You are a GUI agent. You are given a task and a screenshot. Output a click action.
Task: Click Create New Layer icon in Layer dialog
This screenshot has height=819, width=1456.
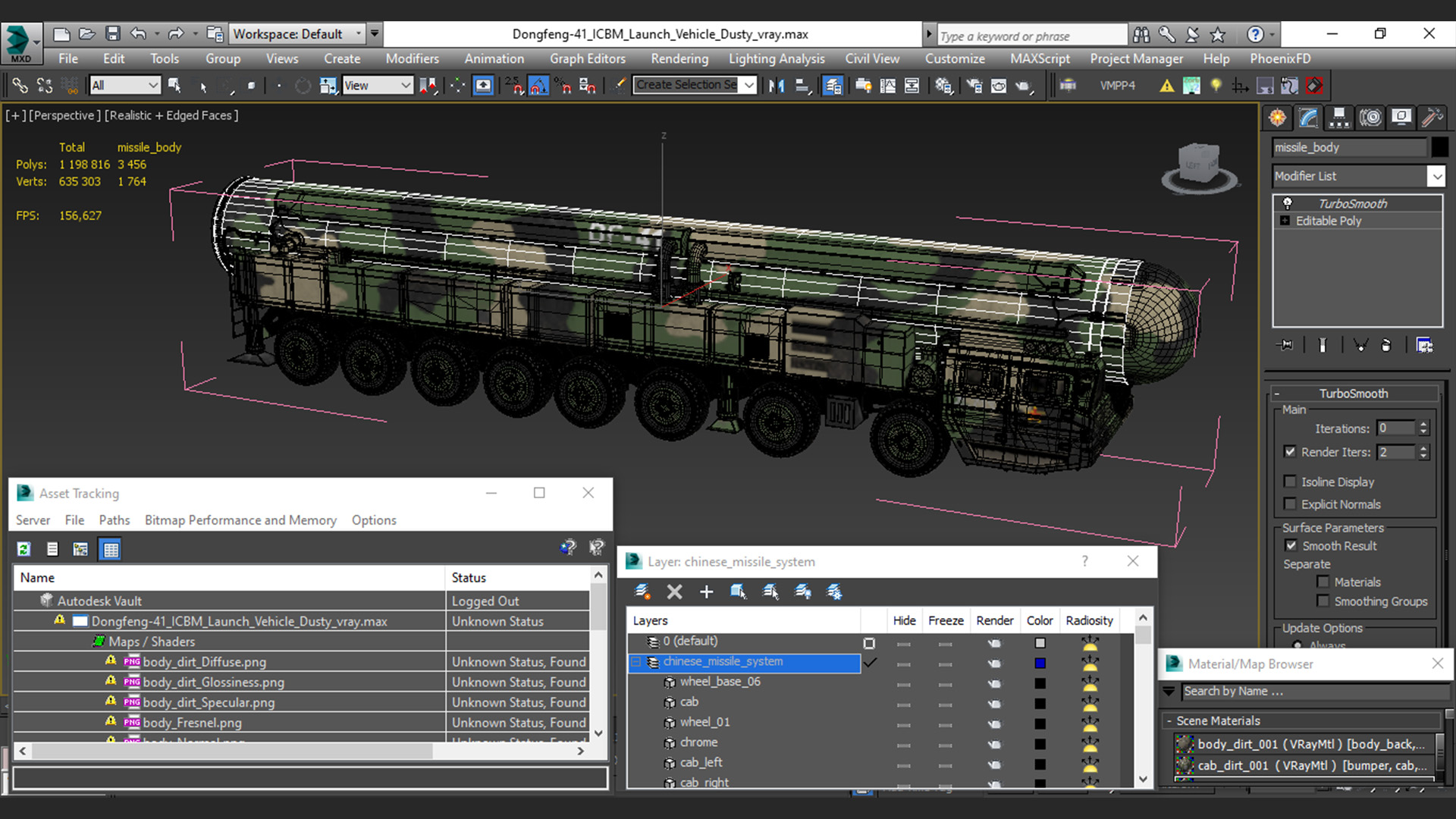coord(642,591)
